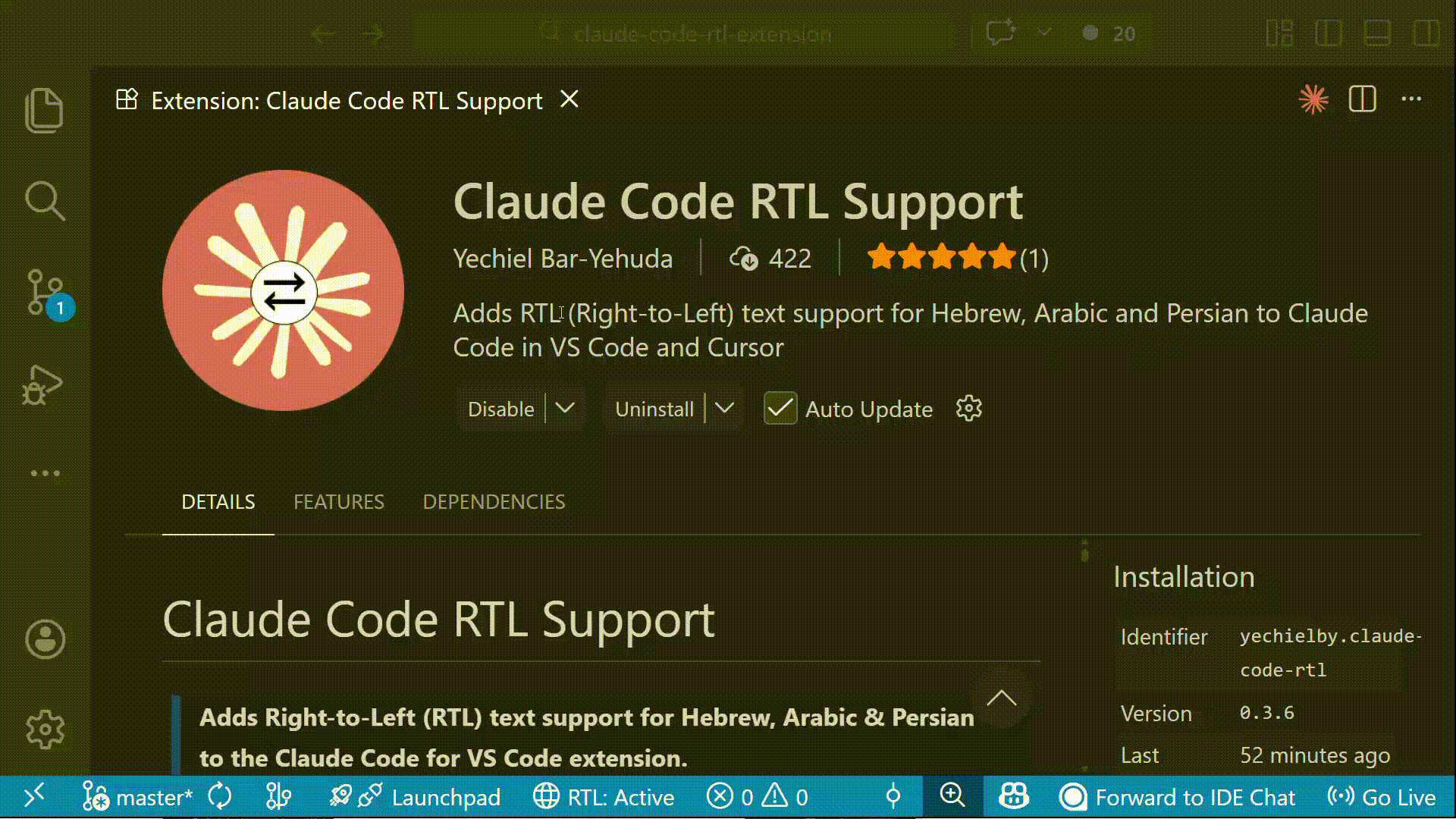
Task: Open the Problems panel from errors and warnings count
Action: tap(758, 797)
